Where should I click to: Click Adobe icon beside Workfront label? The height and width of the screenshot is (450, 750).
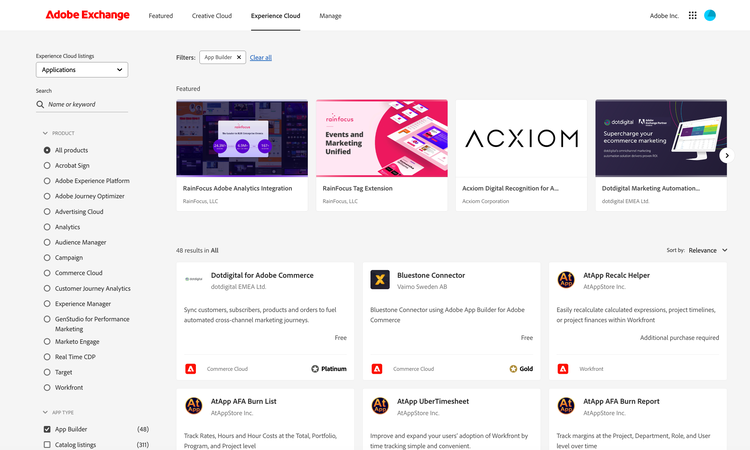pyautogui.click(x=563, y=369)
